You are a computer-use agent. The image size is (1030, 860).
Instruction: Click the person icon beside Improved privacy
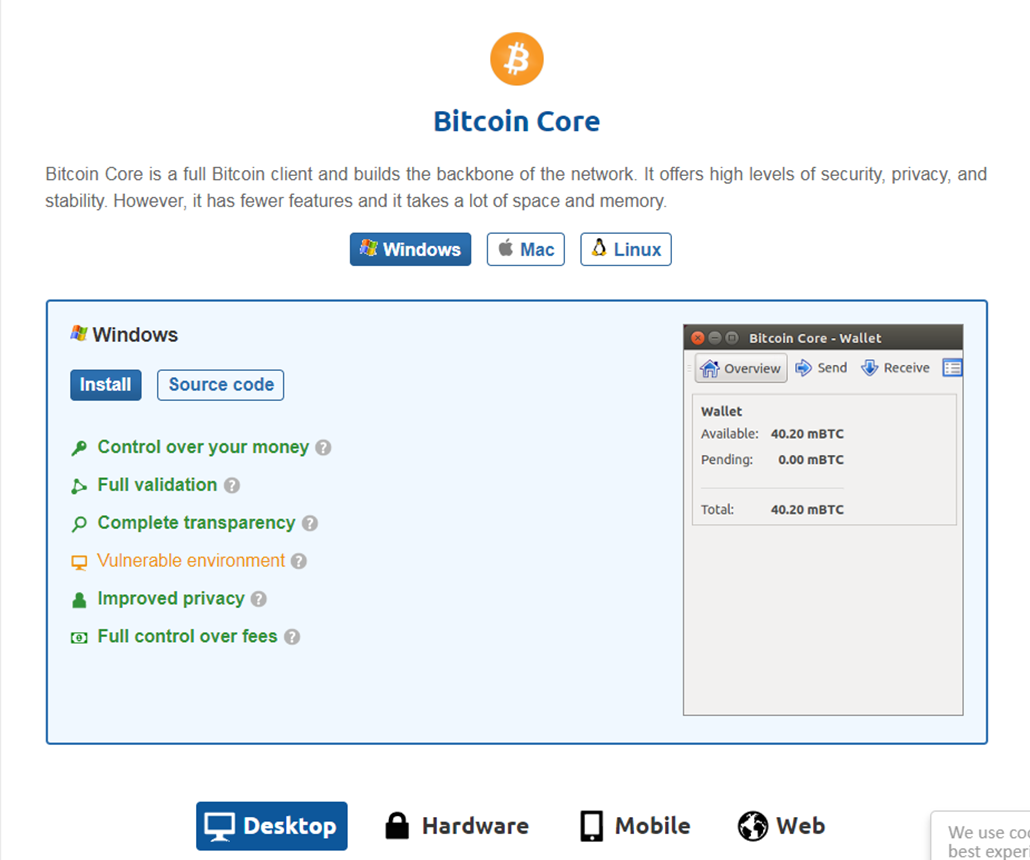79,600
